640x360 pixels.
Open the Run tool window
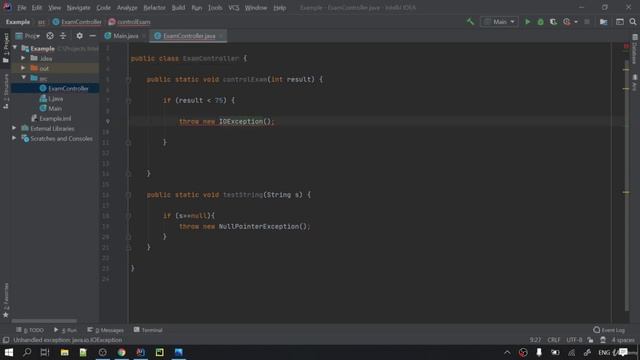(65, 330)
